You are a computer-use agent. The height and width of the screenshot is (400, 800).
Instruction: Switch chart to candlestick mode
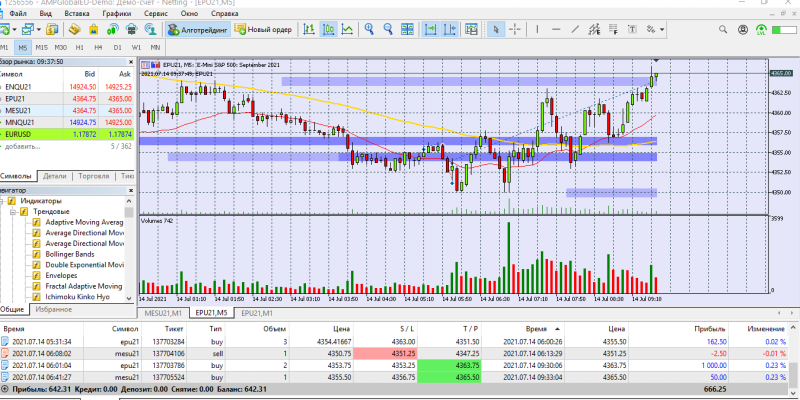(x=328, y=30)
